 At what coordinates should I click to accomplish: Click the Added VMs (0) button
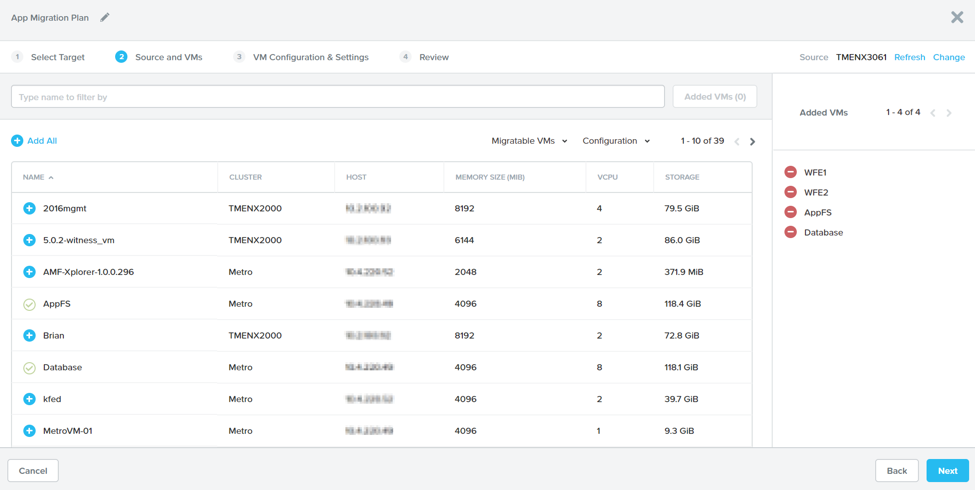(715, 96)
